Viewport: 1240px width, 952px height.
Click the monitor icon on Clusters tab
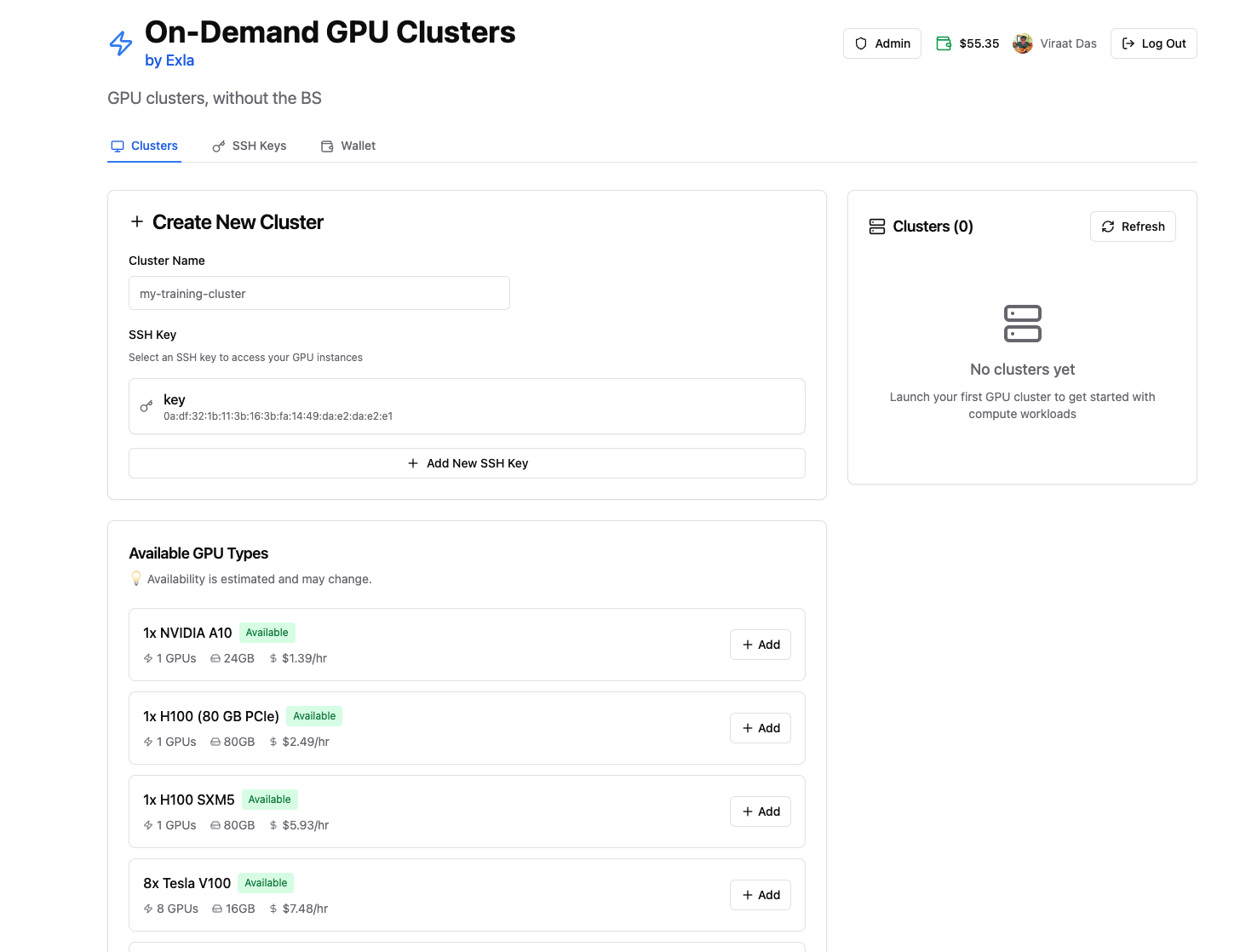tap(118, 146)
